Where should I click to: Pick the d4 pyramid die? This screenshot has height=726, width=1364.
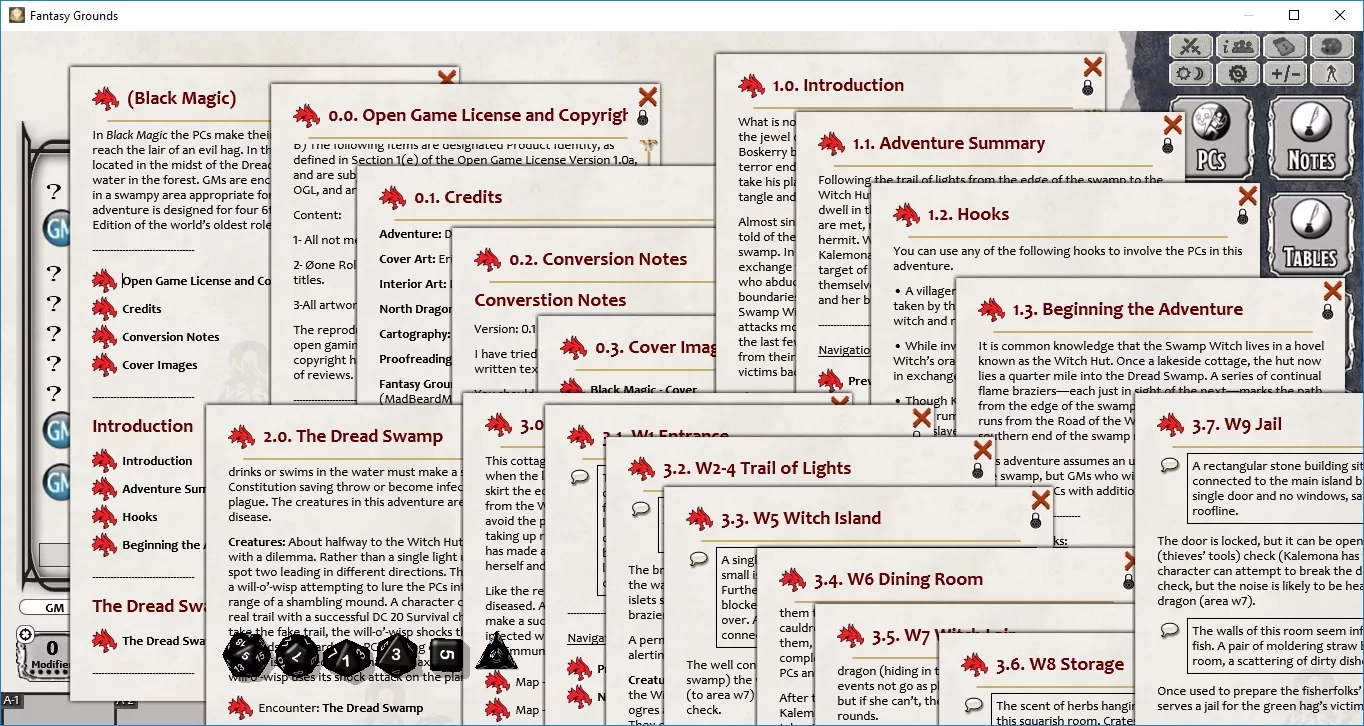[495, 652]
